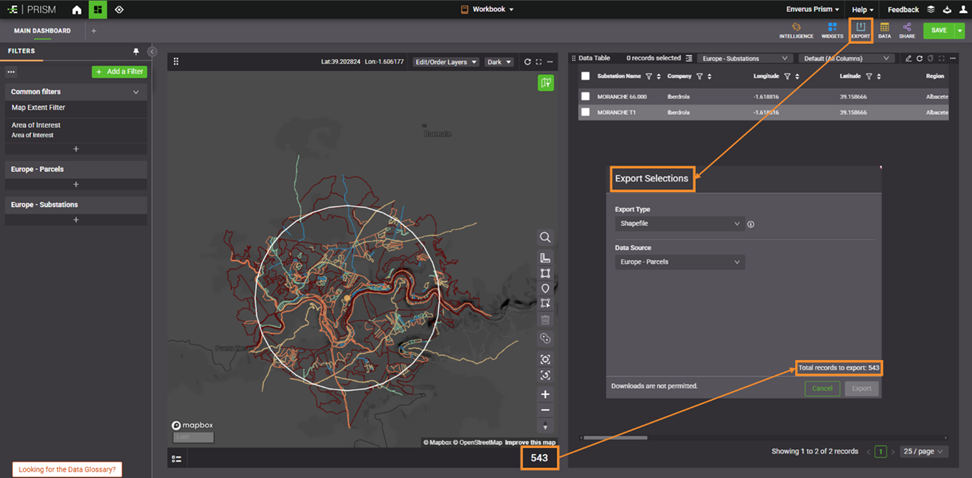This screenshot has height=478, width=972.
Task: Click the Add a Filter button
Action: pyautogui.click(x=119, y=72)
